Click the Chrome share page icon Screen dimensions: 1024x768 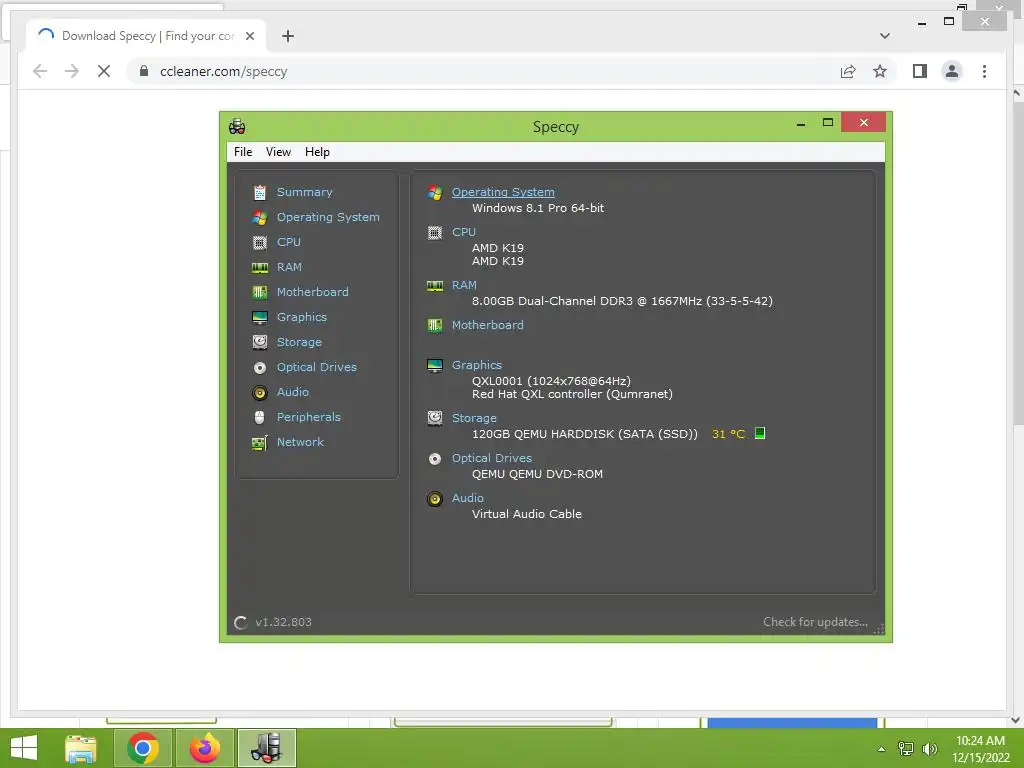click(x=848, y=71)
